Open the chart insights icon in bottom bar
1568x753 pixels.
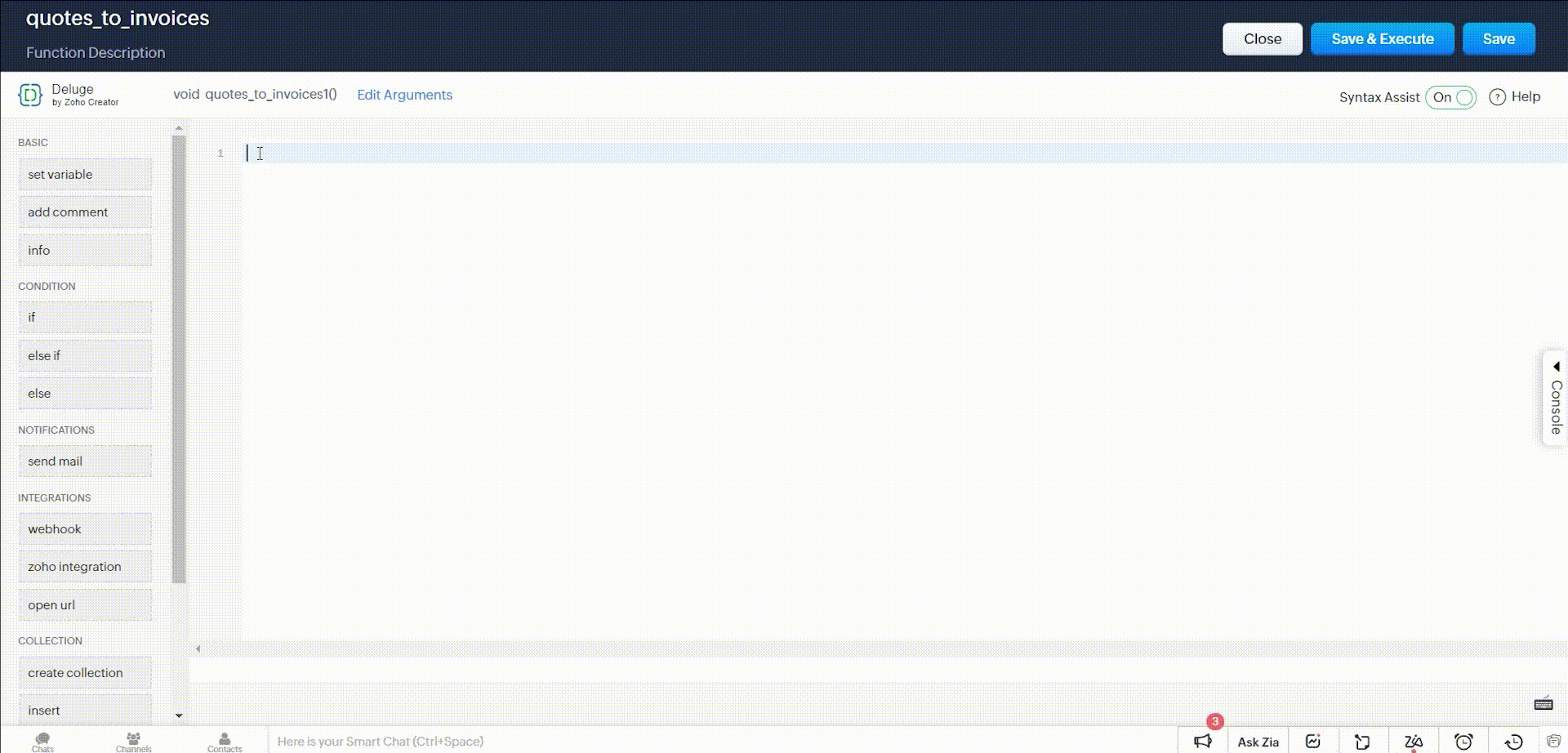[1312, 741]
